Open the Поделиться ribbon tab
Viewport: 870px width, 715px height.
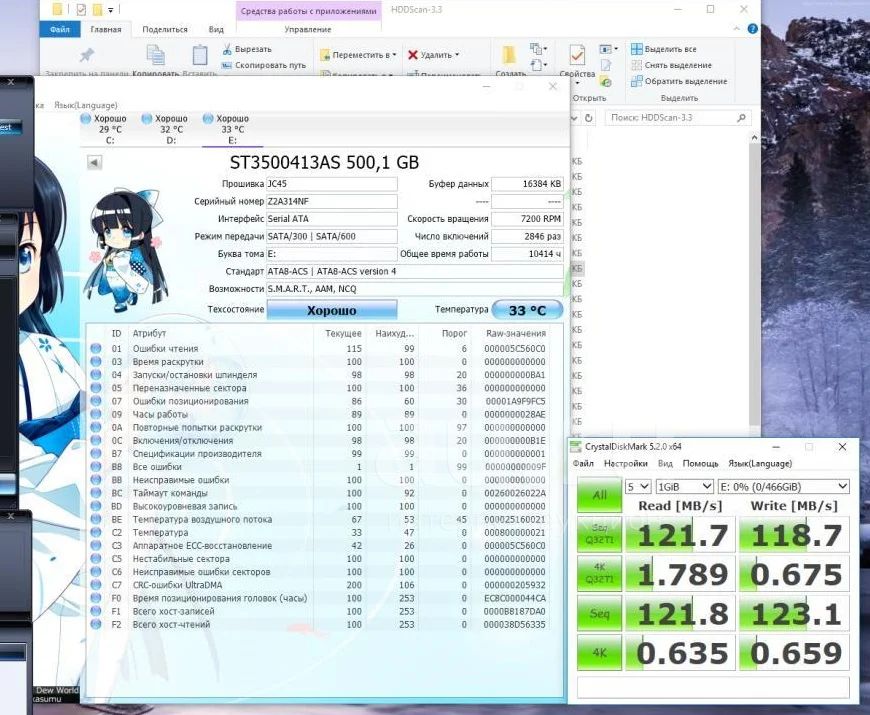165,29
